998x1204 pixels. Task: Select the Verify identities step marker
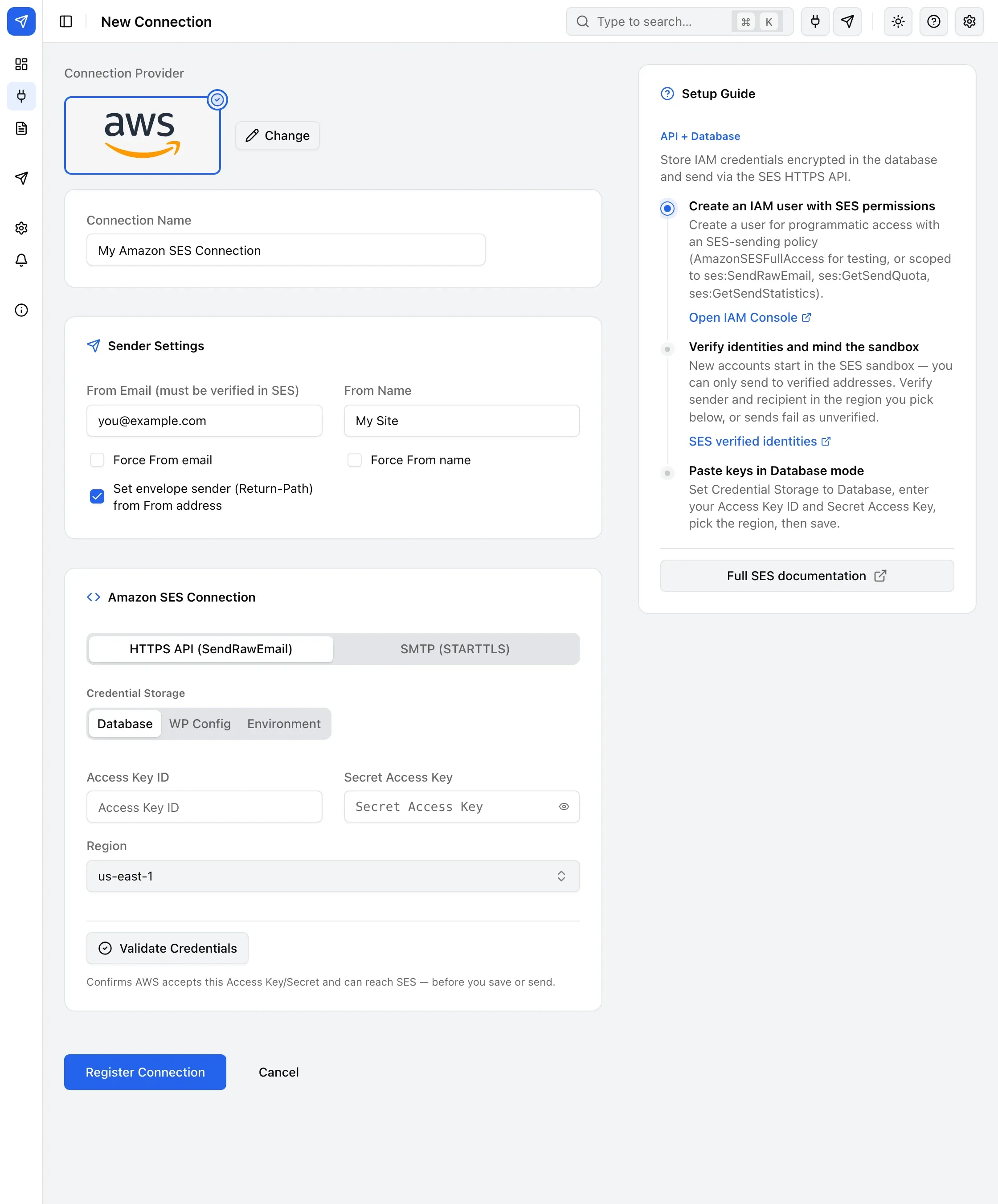pos(667,349)
